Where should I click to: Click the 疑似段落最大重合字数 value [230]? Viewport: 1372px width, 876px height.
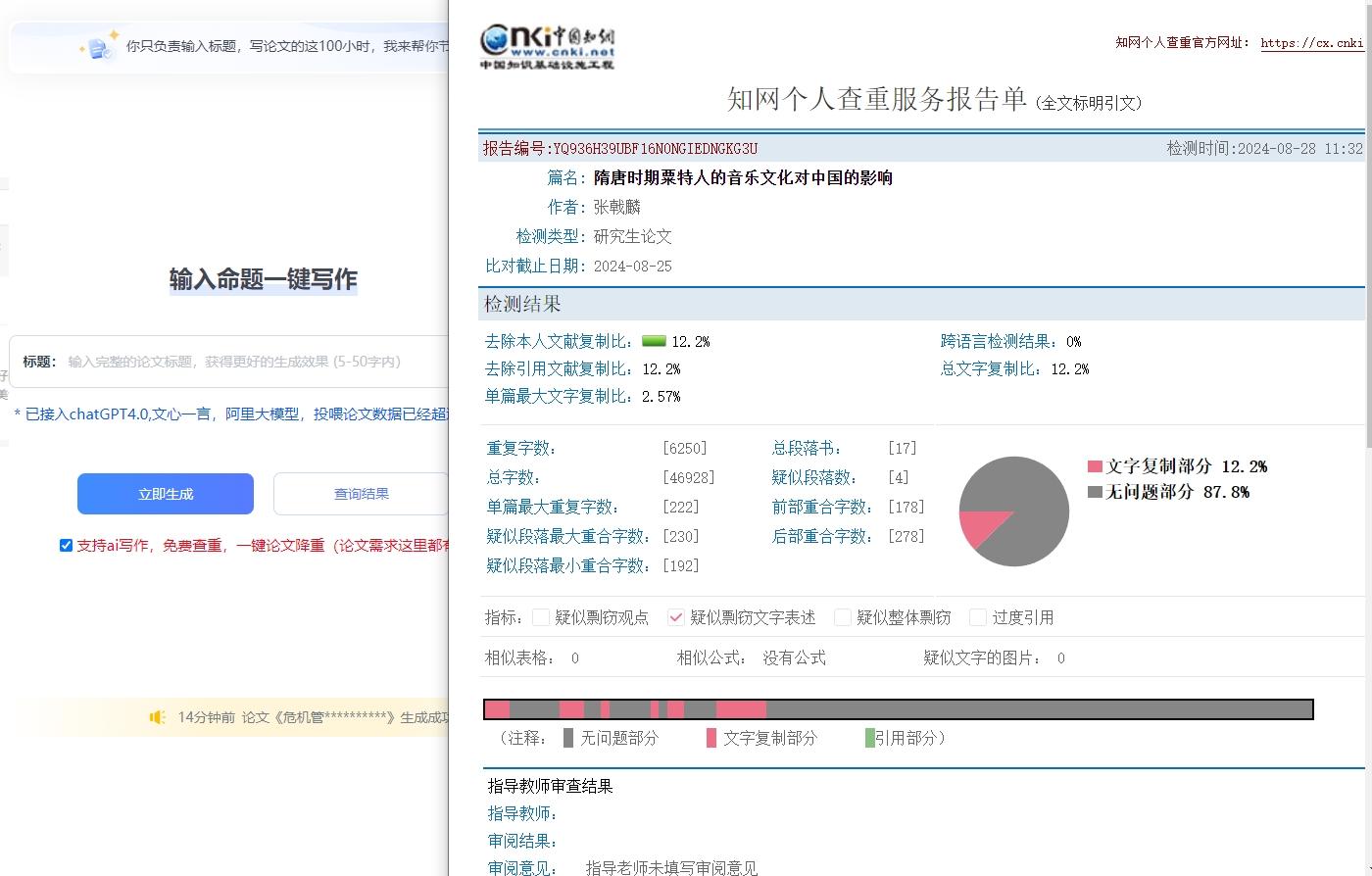[x=681, y=537]
